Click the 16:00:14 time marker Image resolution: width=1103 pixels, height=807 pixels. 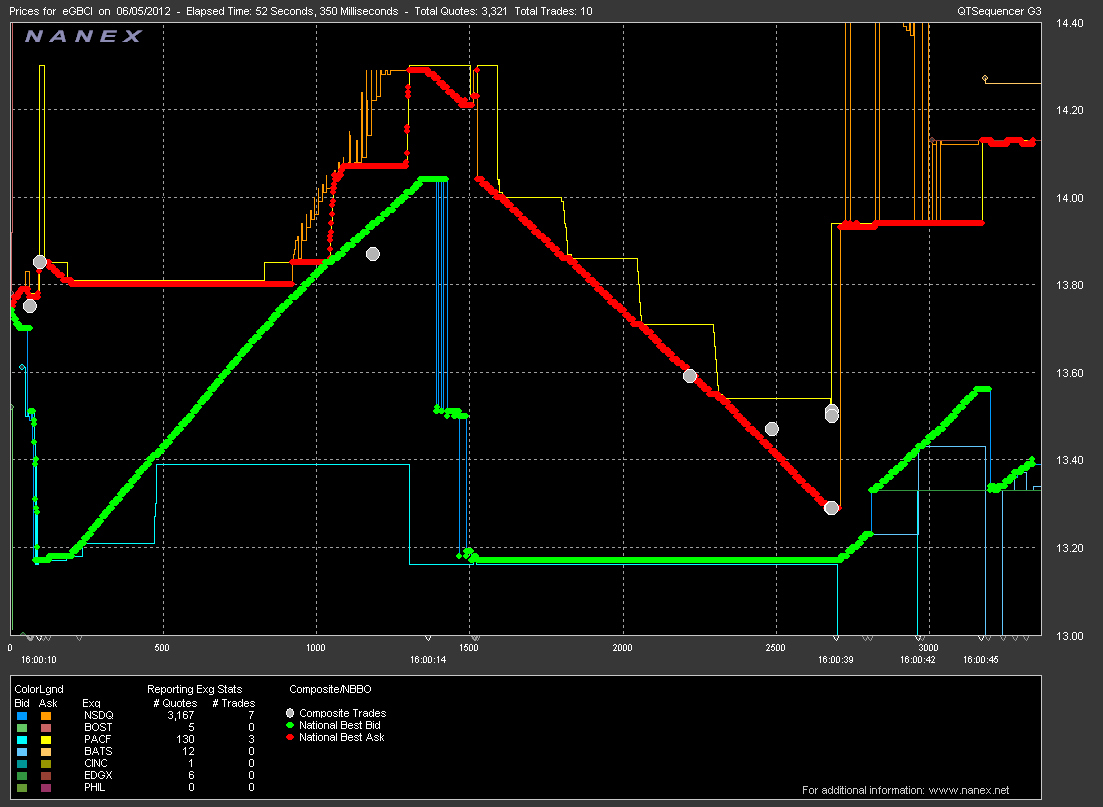[428, 660]
